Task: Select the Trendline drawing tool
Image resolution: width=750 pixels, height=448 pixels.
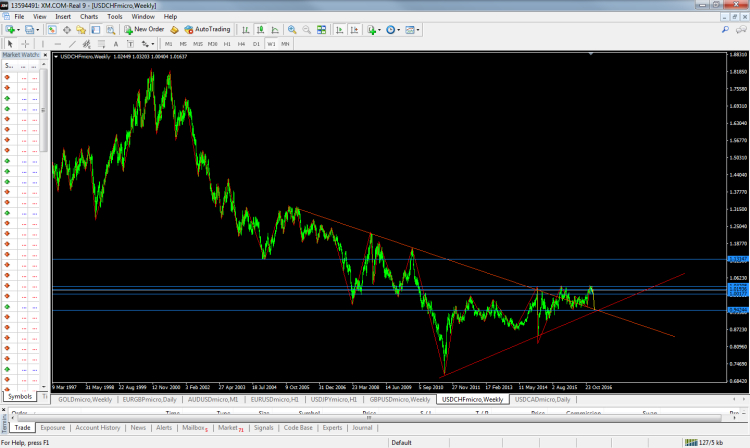Action: [72, 44]
